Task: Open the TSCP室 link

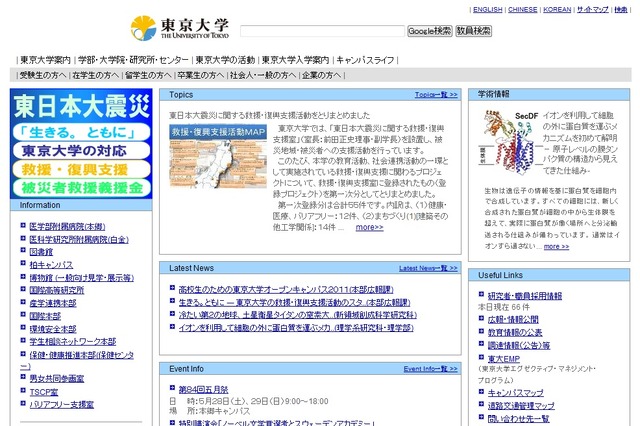Action: [44, 392]
